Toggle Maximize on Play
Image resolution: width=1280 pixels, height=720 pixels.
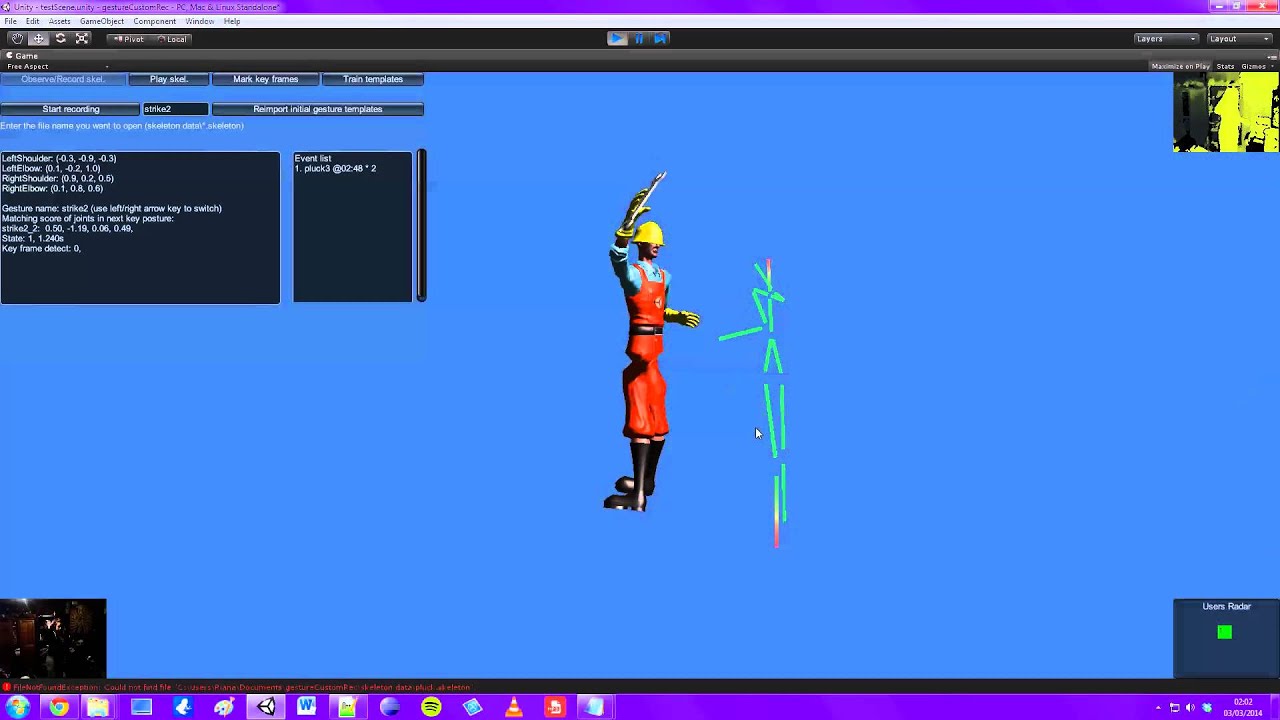(x=1180, y=66)
